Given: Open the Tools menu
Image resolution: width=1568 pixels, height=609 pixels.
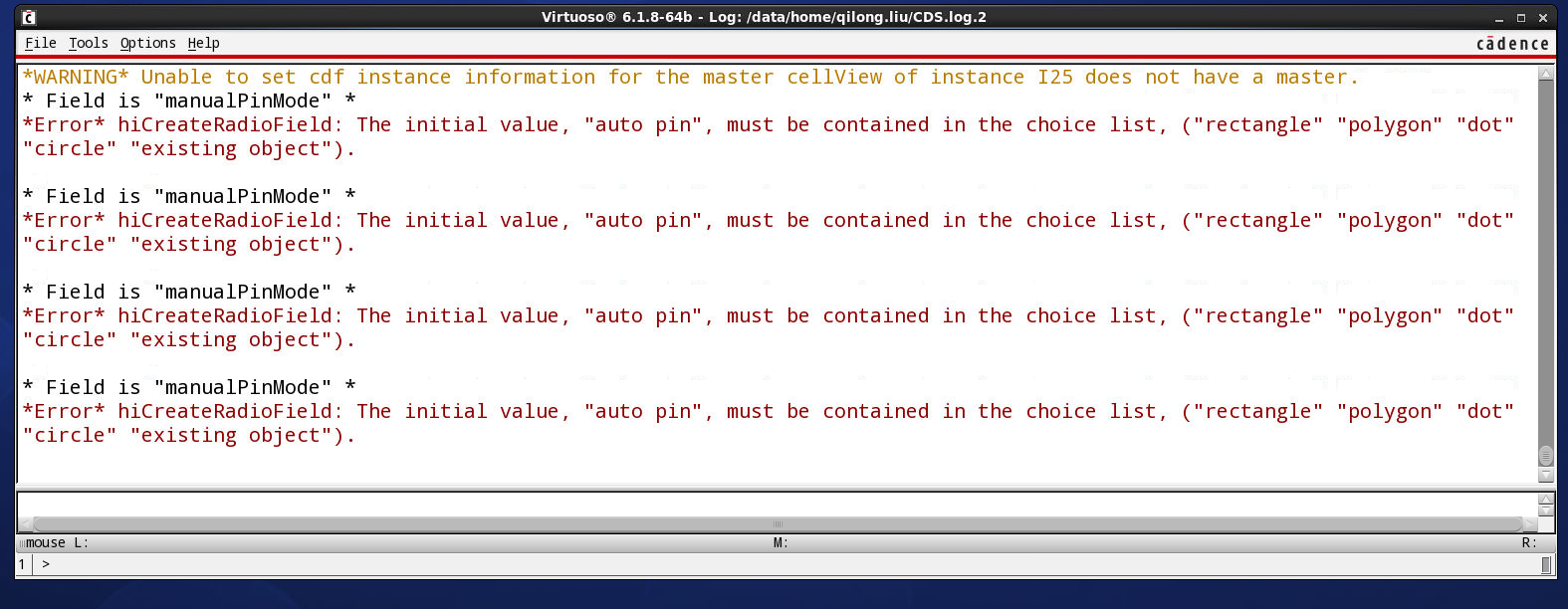Looking at the screenshot, I should 88,43.
